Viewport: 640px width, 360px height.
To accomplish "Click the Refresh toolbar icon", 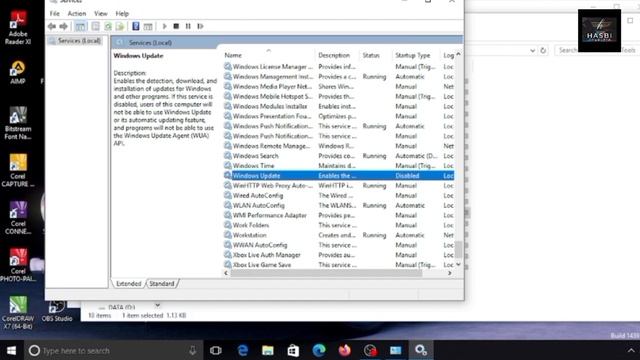I will [x=108, y=27].
